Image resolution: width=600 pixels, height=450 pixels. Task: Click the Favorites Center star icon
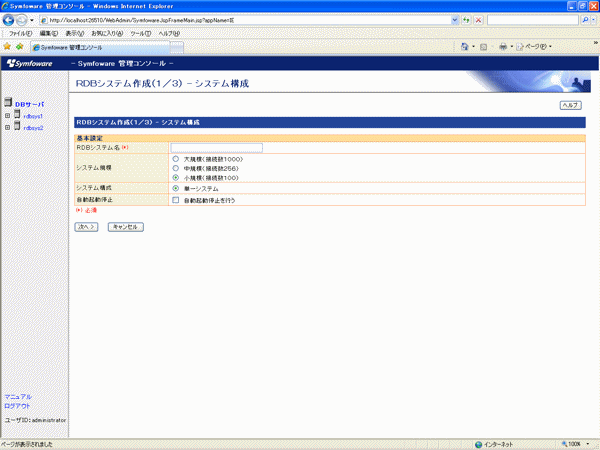click(7, 46)
